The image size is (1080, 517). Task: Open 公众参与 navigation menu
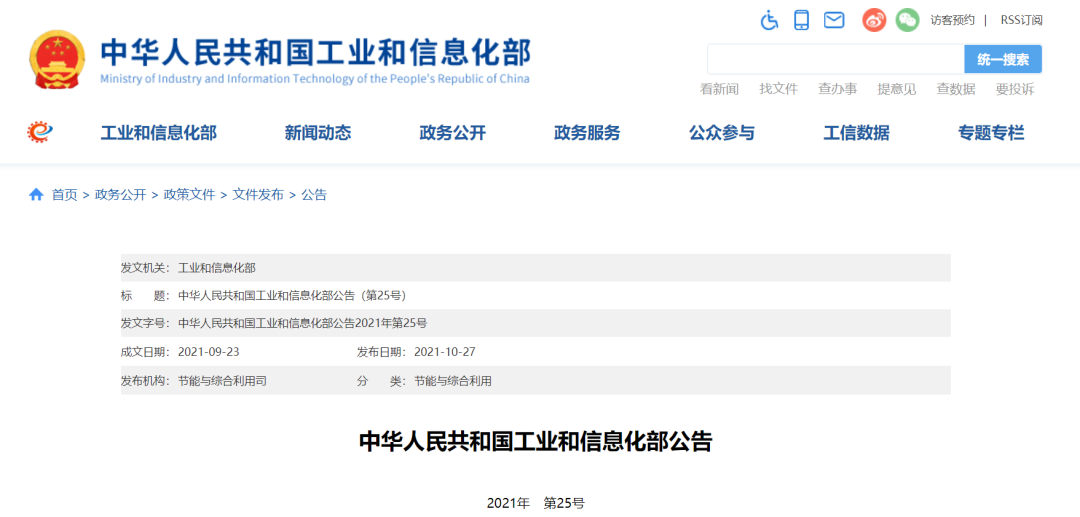click(x=722, y=133)
